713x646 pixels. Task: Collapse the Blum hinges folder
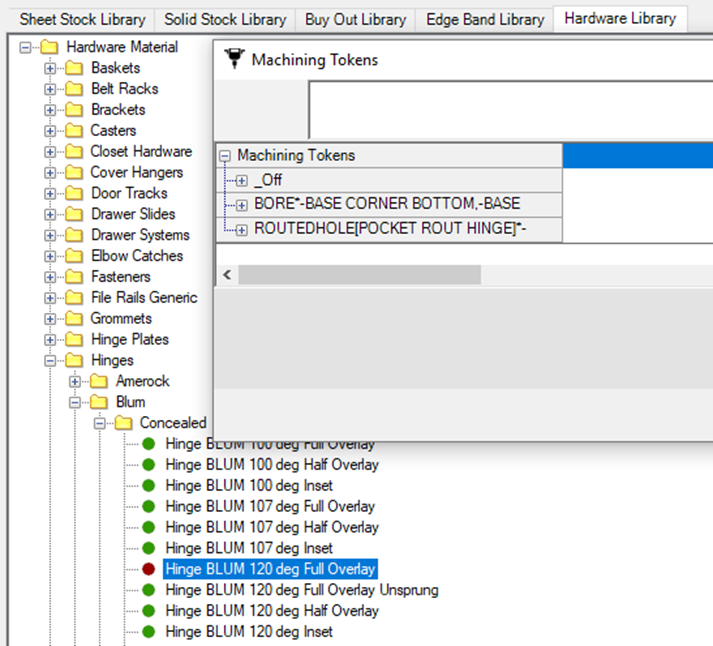tap(75, 402)
